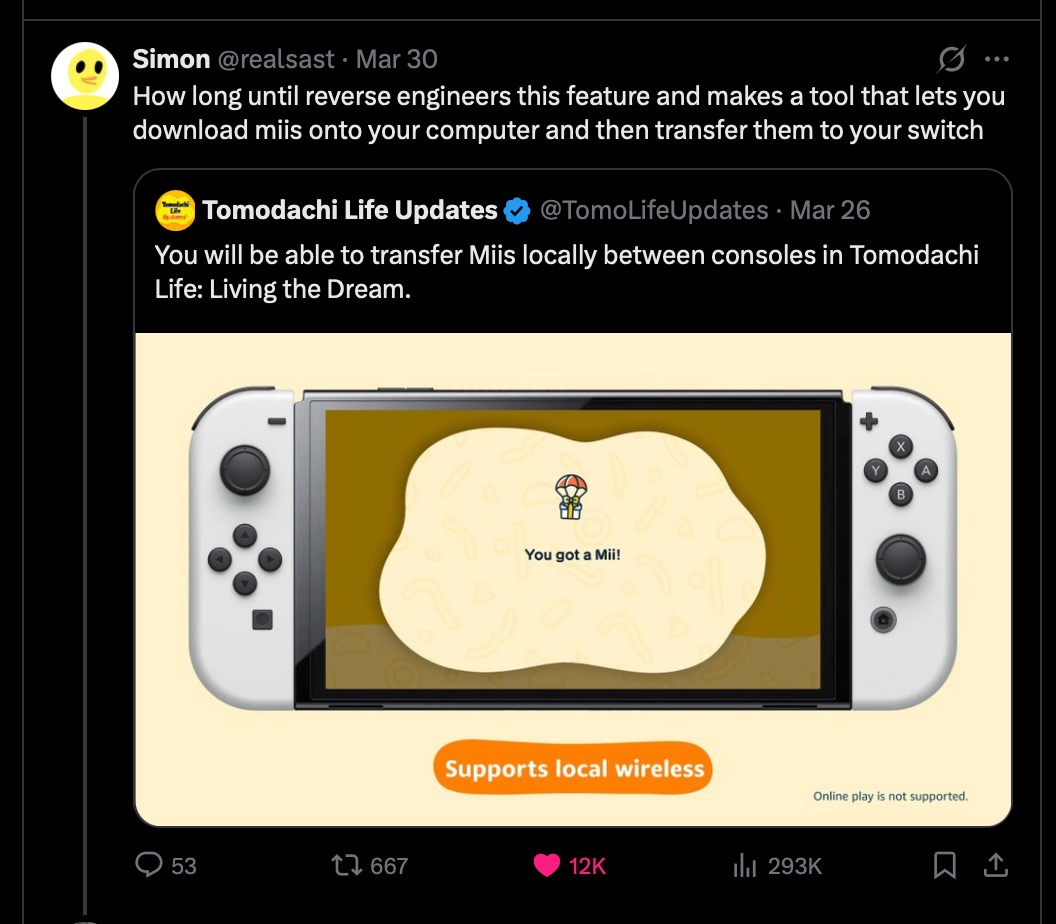This screenshot has width=1056, height=924.
Task: Repost using the retweet arrows icon
Action: (347, 865)
